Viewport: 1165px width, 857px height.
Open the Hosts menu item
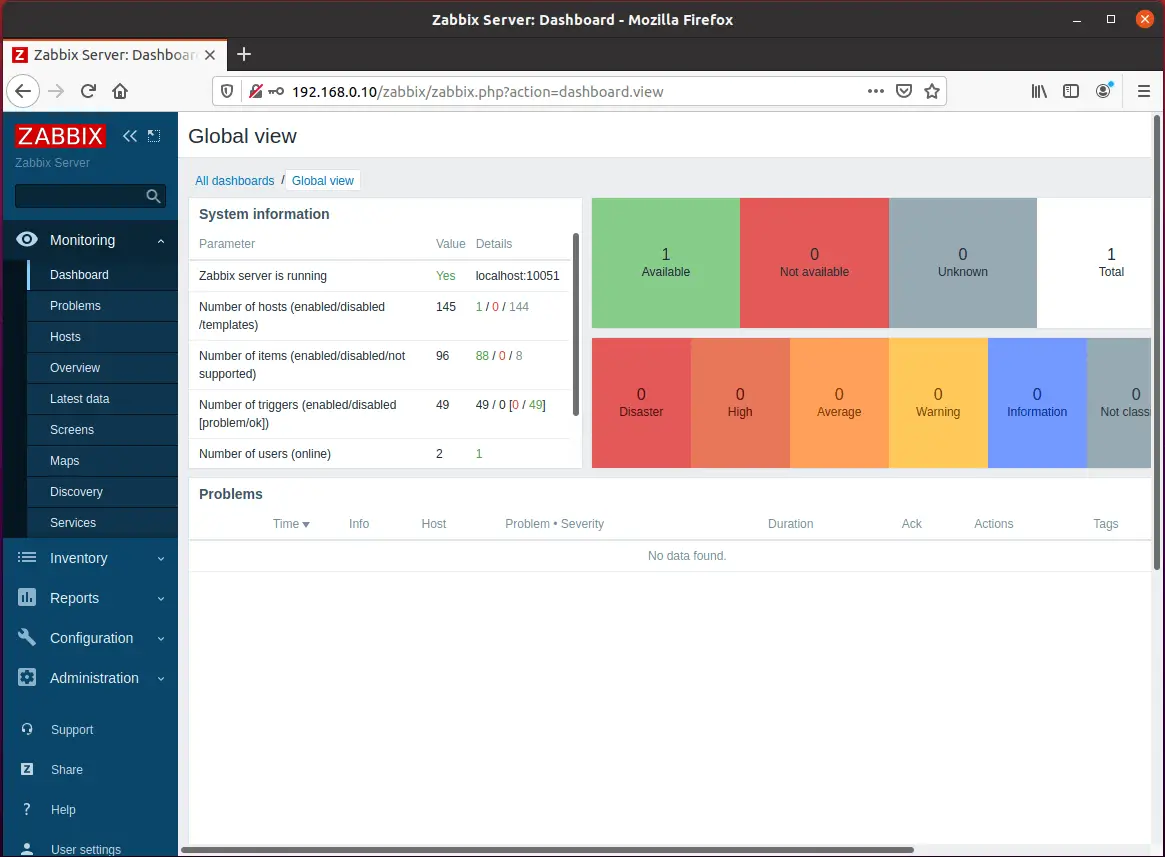tap(103, 337)
